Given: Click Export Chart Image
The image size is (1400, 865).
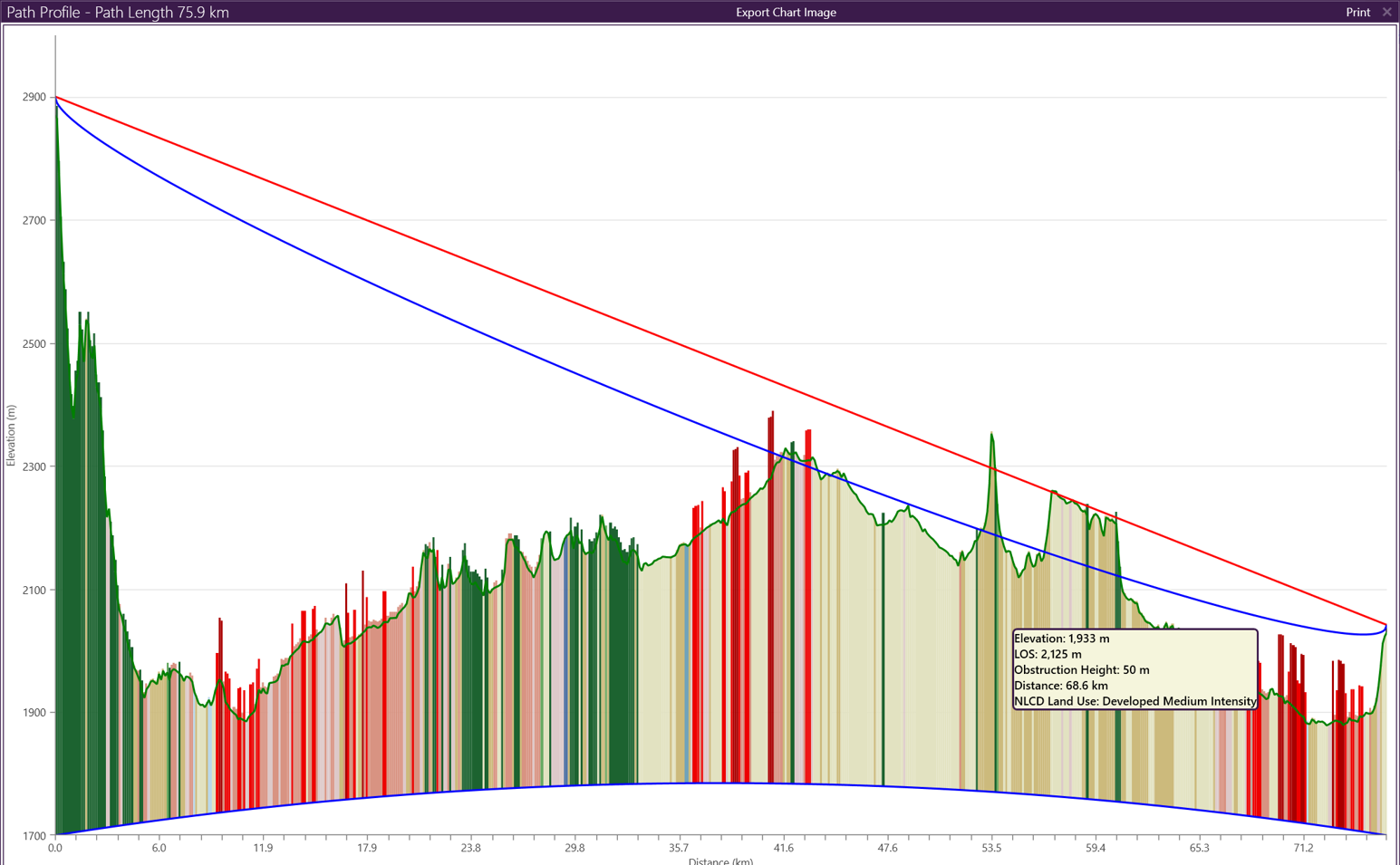Looking at the screenshot, I should tap(786, 12).
